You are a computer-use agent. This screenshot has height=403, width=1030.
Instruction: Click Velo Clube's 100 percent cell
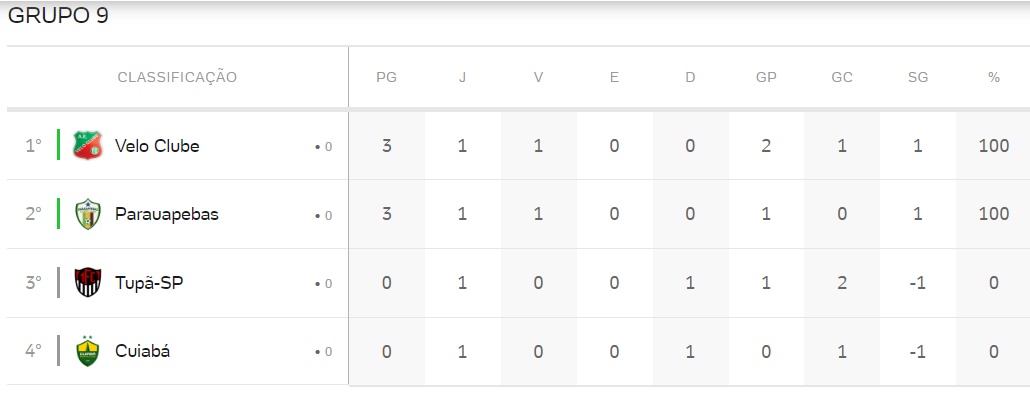(x=993, y=145)
